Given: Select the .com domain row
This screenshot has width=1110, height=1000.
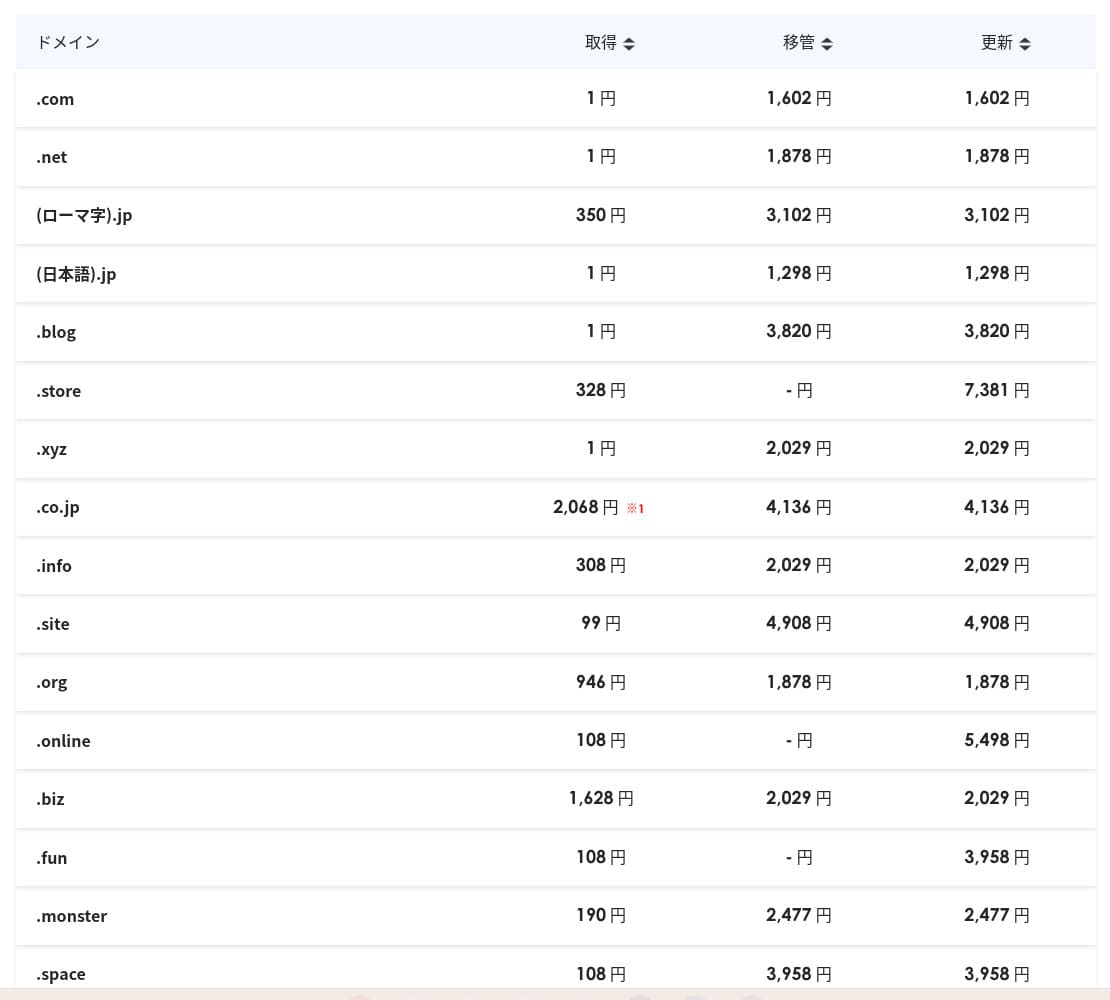Looking at the screenshot, I should pos(55,99).
